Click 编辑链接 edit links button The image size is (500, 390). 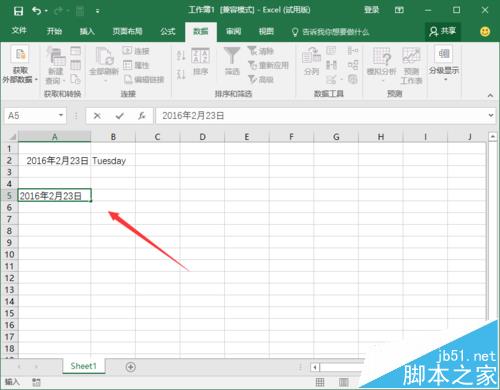coord(144,79)
